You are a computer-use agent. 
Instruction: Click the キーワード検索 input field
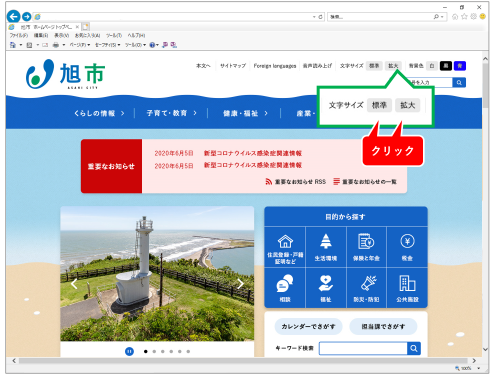pos(363,348)
